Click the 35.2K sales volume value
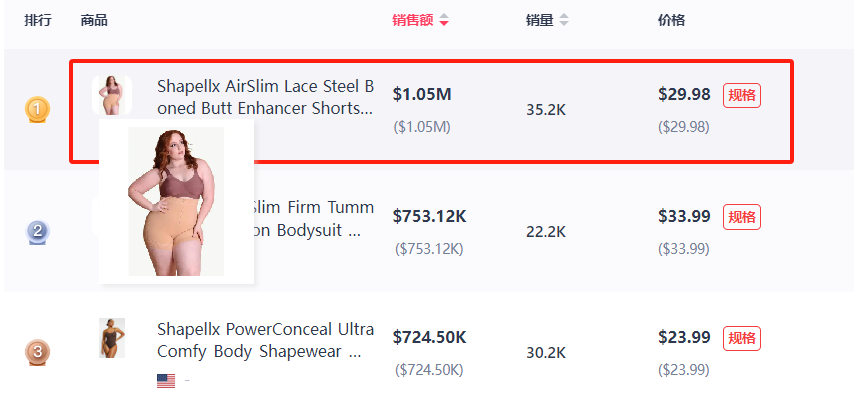This screenshot has height=402, width=854. (545, 109)
